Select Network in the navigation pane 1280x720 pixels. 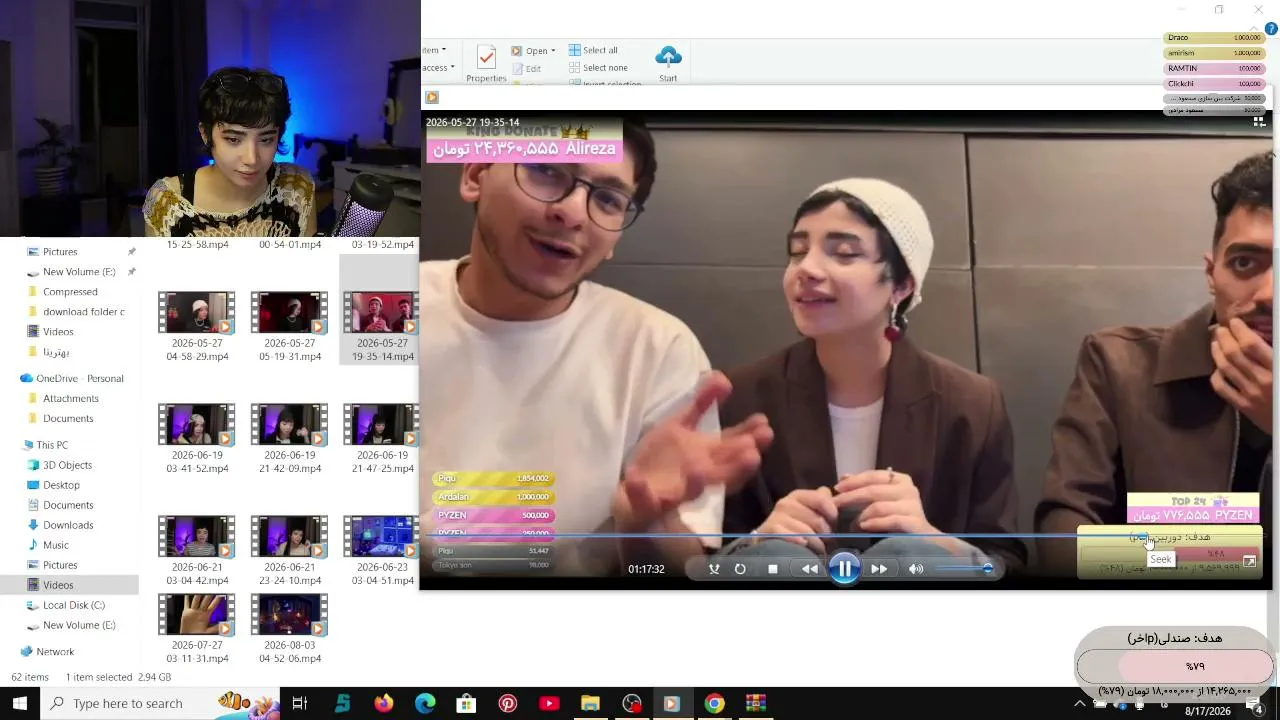point(55,652)
